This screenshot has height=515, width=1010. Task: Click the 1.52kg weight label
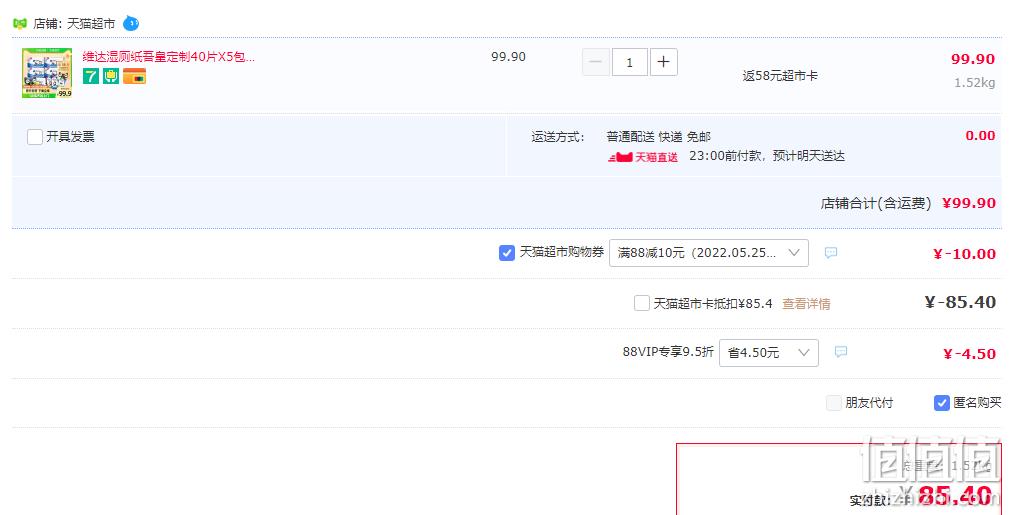click(x=975, y=83)
